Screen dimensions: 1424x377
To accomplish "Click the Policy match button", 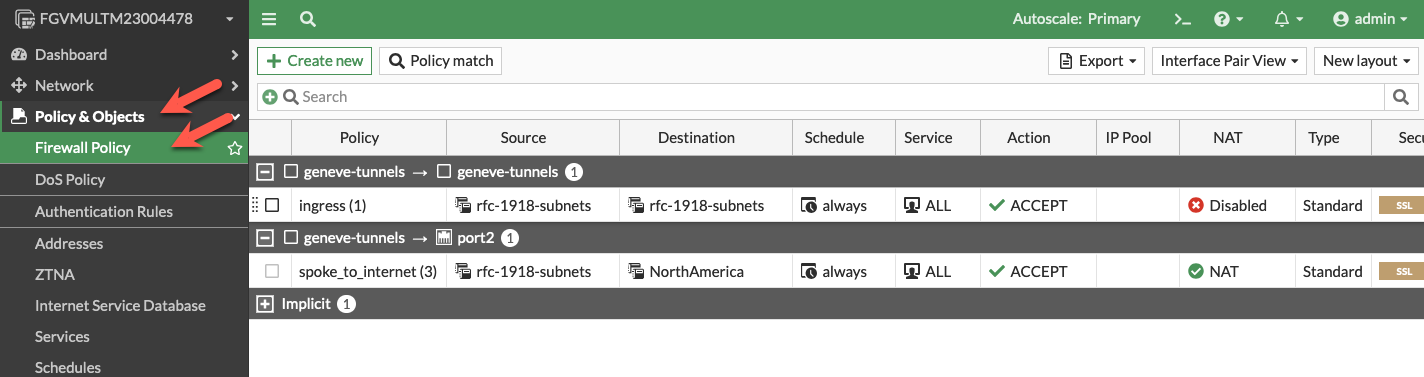I will [x=440, y=61].
